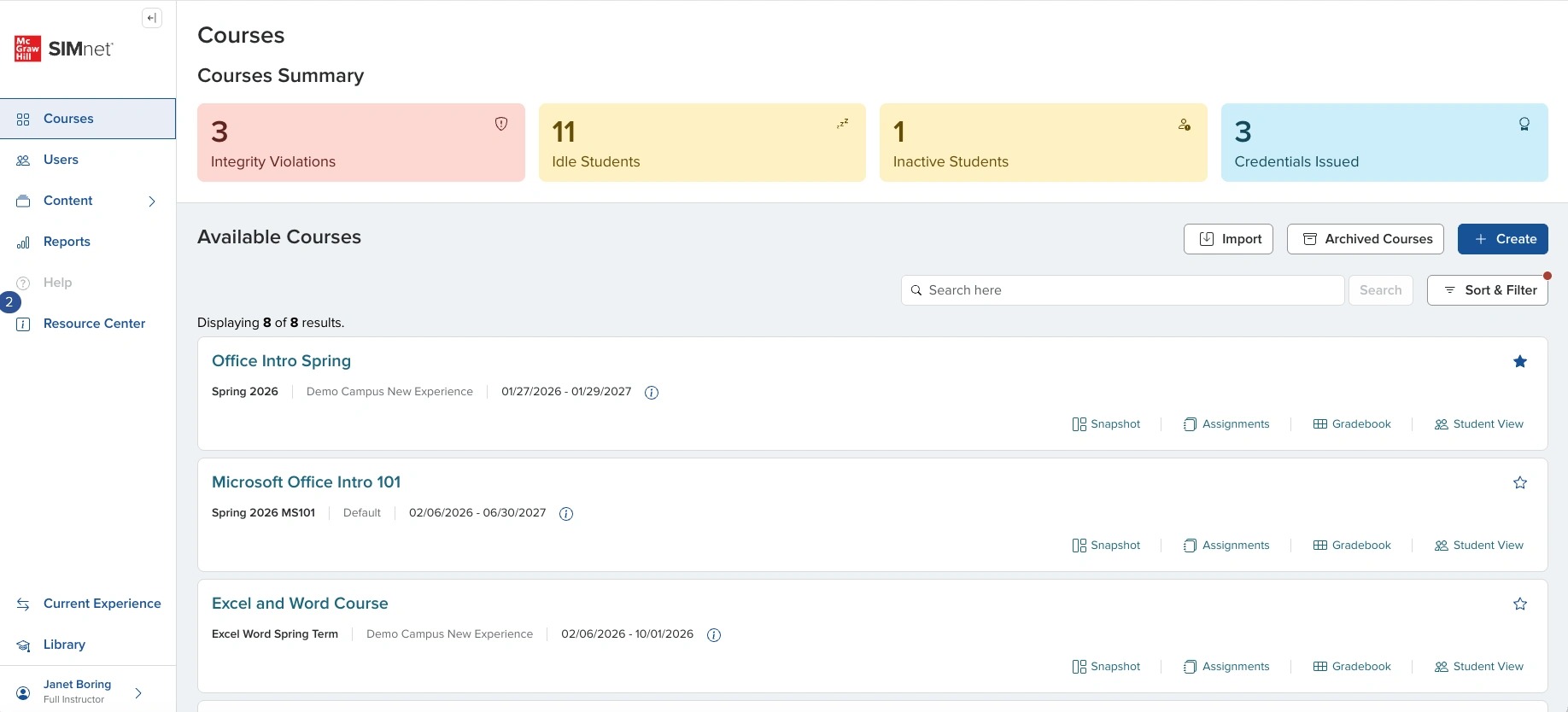Click the sleep icon on Idle Students
Image resolution: width=1568 pixels, height=712 pixels.
843,124
